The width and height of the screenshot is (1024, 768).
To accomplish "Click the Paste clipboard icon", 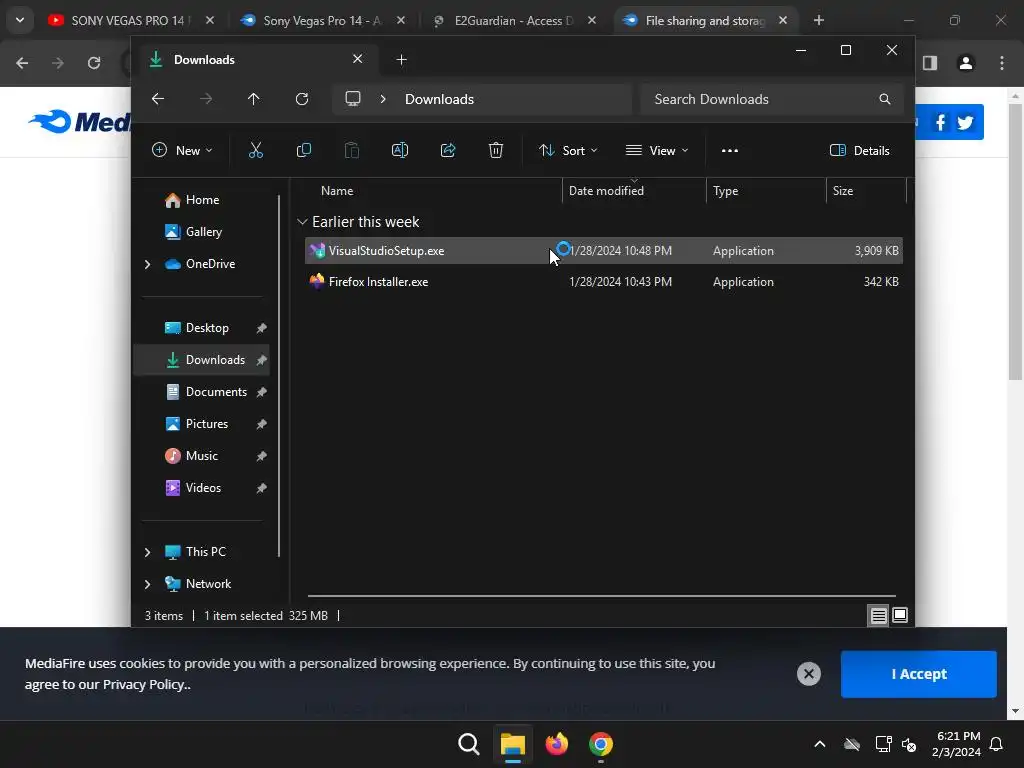I will (x=351, y=151).
